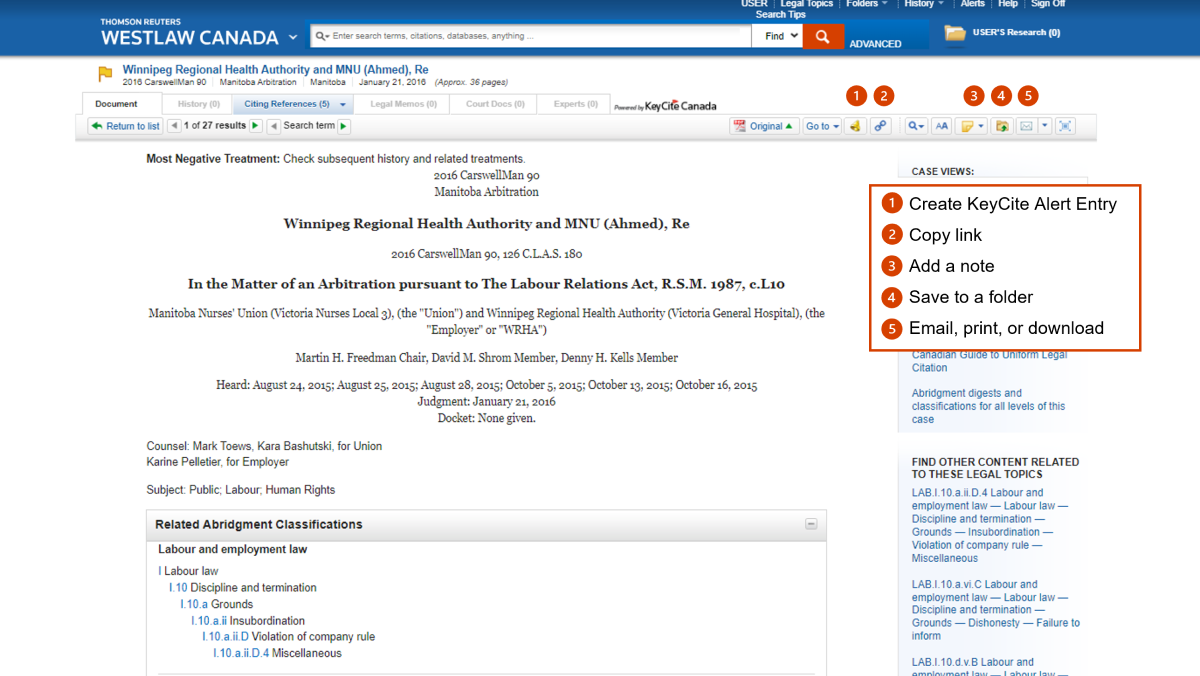Open the History menu in top bar

923,4
